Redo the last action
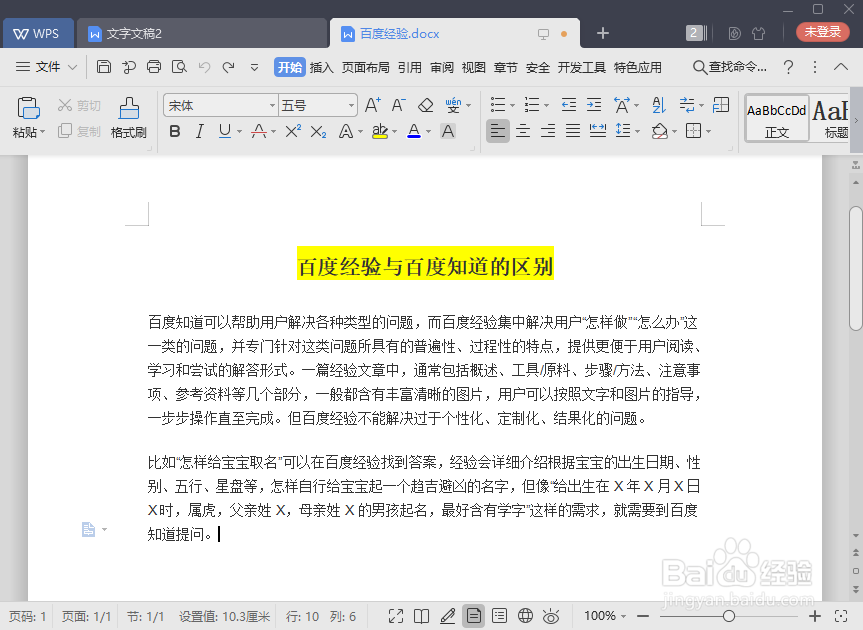This screenshot has height=630, width=863. tap(229, 67)
